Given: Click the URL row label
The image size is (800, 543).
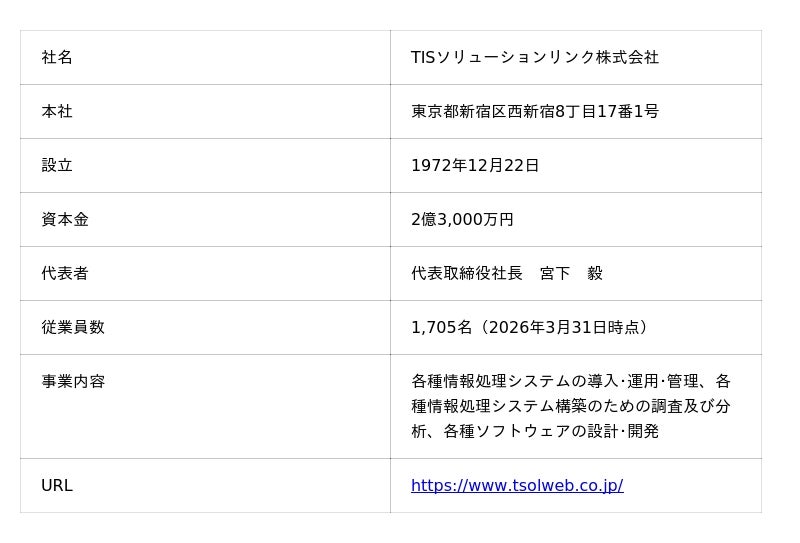Looking at the screenshot, I should click(x=57, y=485).
